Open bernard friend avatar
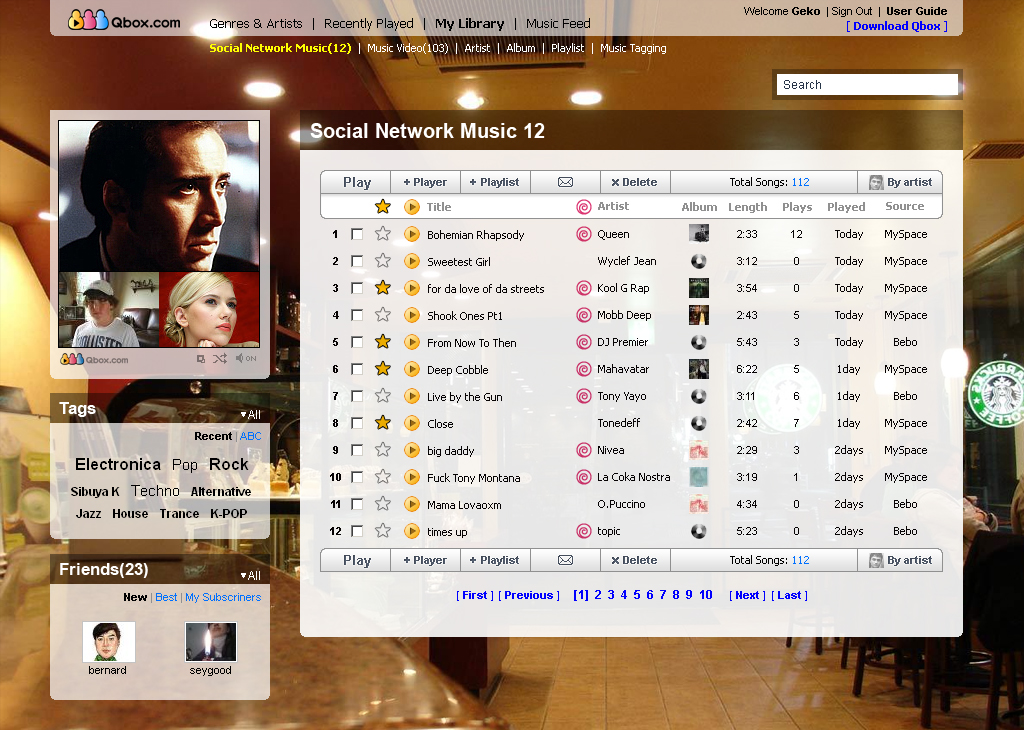Viewport: 1024px width, 730px height. tap(108, 642)
